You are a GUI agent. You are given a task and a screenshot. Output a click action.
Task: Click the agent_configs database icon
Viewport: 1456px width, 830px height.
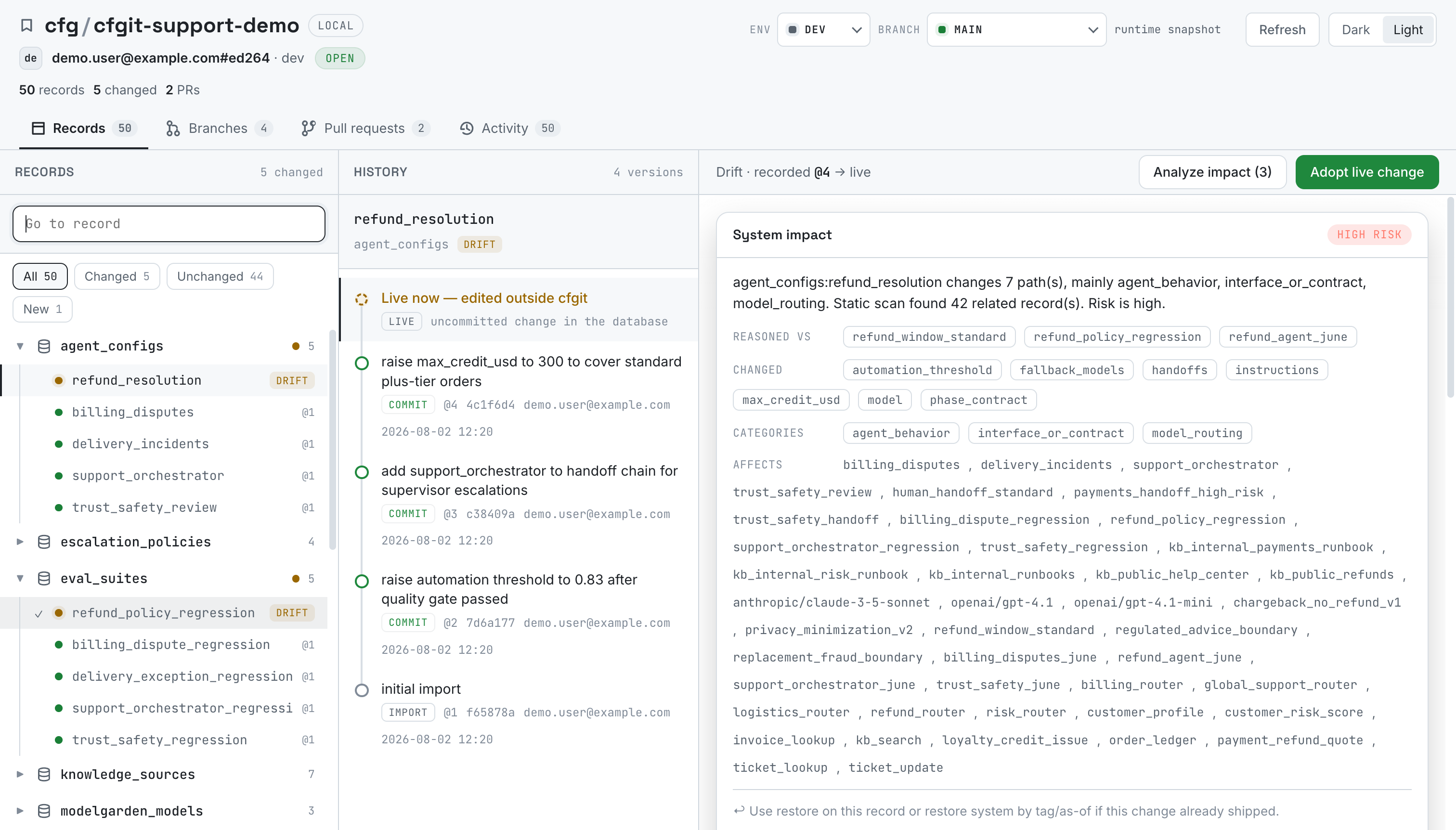[x=44, y=346]
